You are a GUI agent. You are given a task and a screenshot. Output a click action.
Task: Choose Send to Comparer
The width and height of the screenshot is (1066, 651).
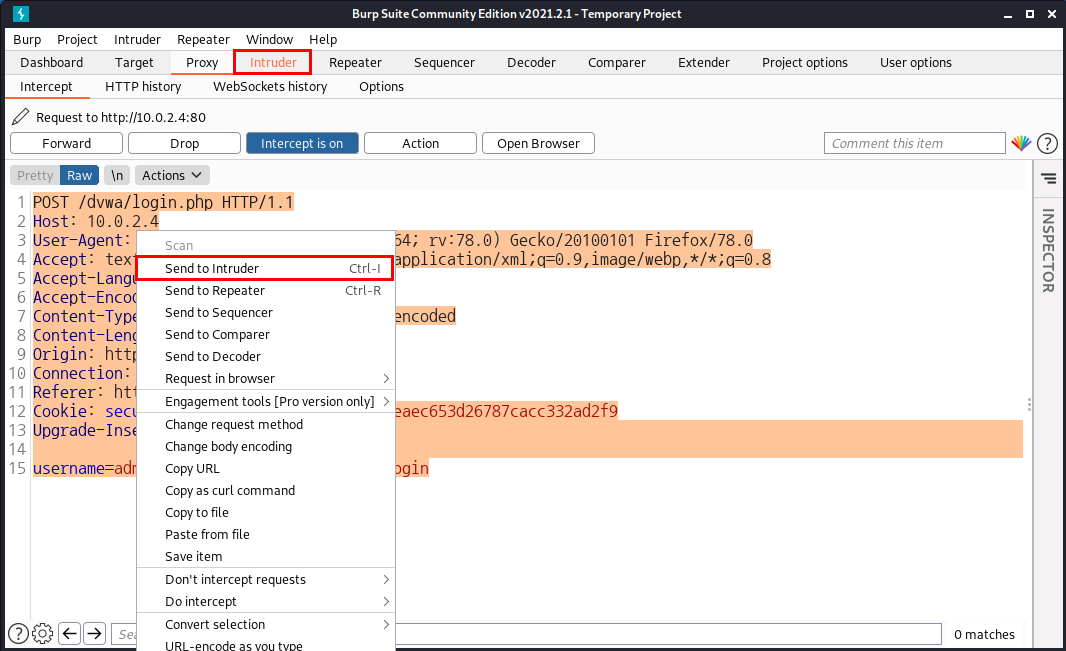(x=266, y=334)
